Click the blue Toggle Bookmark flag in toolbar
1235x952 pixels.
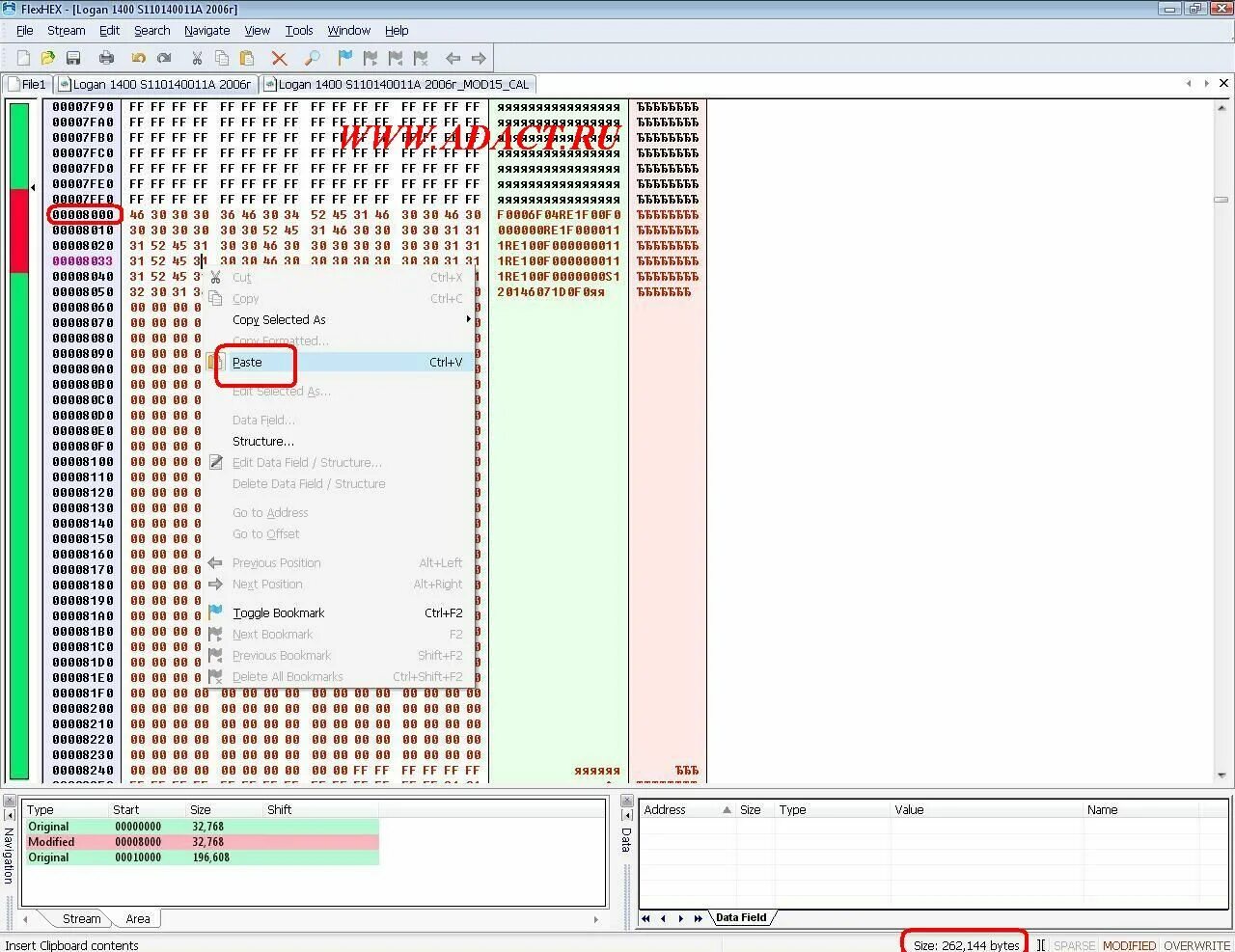tap(345, 58)
